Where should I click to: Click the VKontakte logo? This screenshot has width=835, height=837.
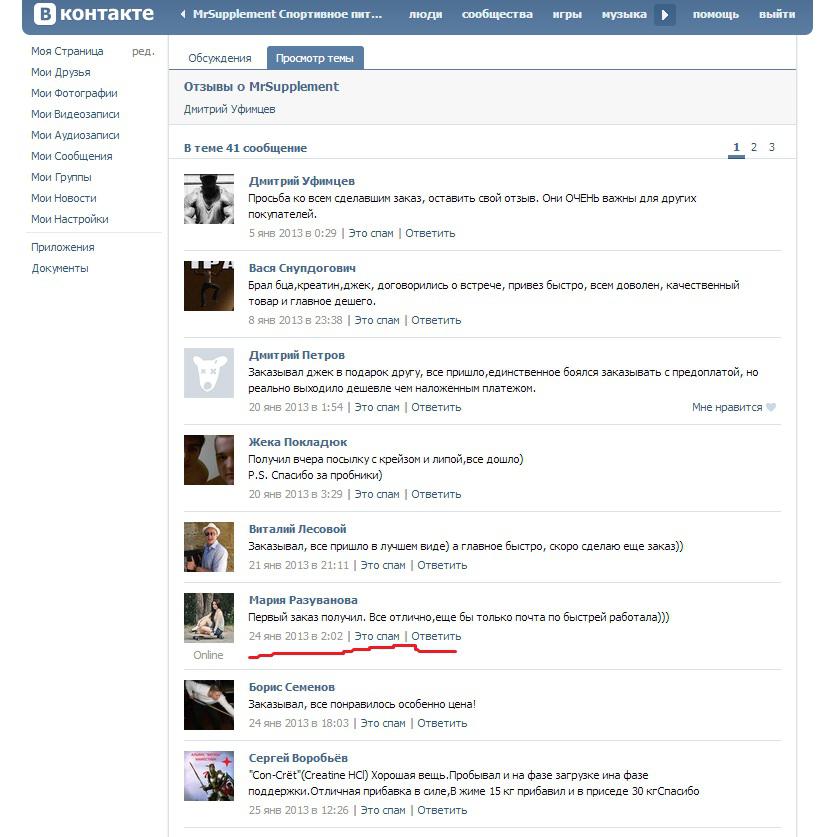coord(94,14)
